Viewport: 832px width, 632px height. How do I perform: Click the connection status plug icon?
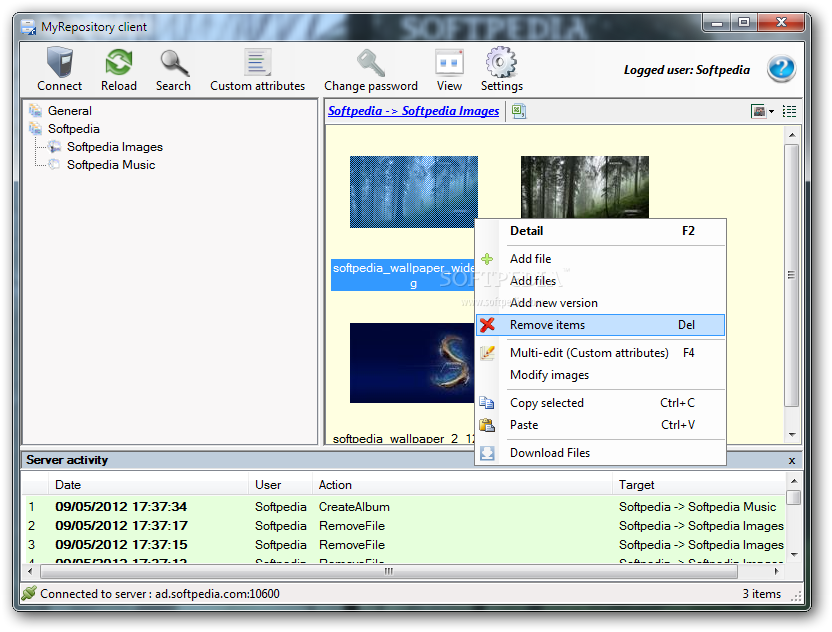[x=29, y=593]
